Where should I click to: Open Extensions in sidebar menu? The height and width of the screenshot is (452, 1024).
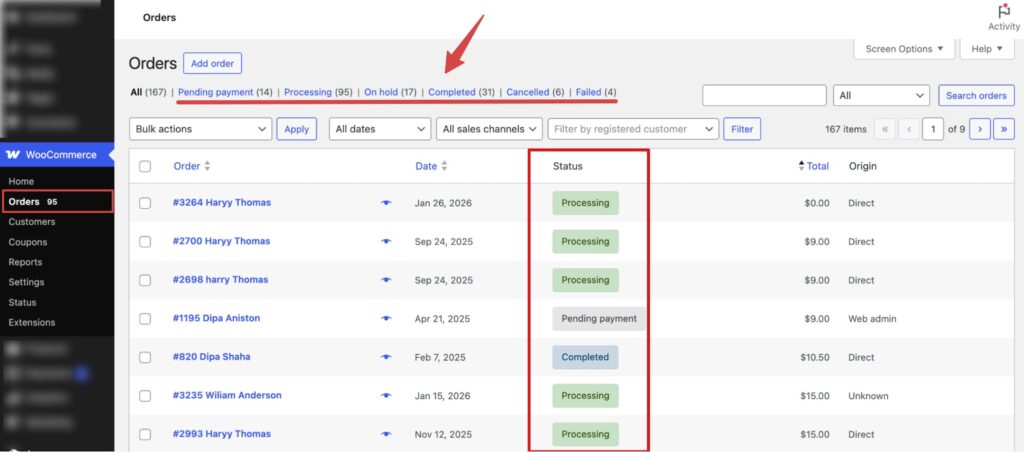click(32, 322)
